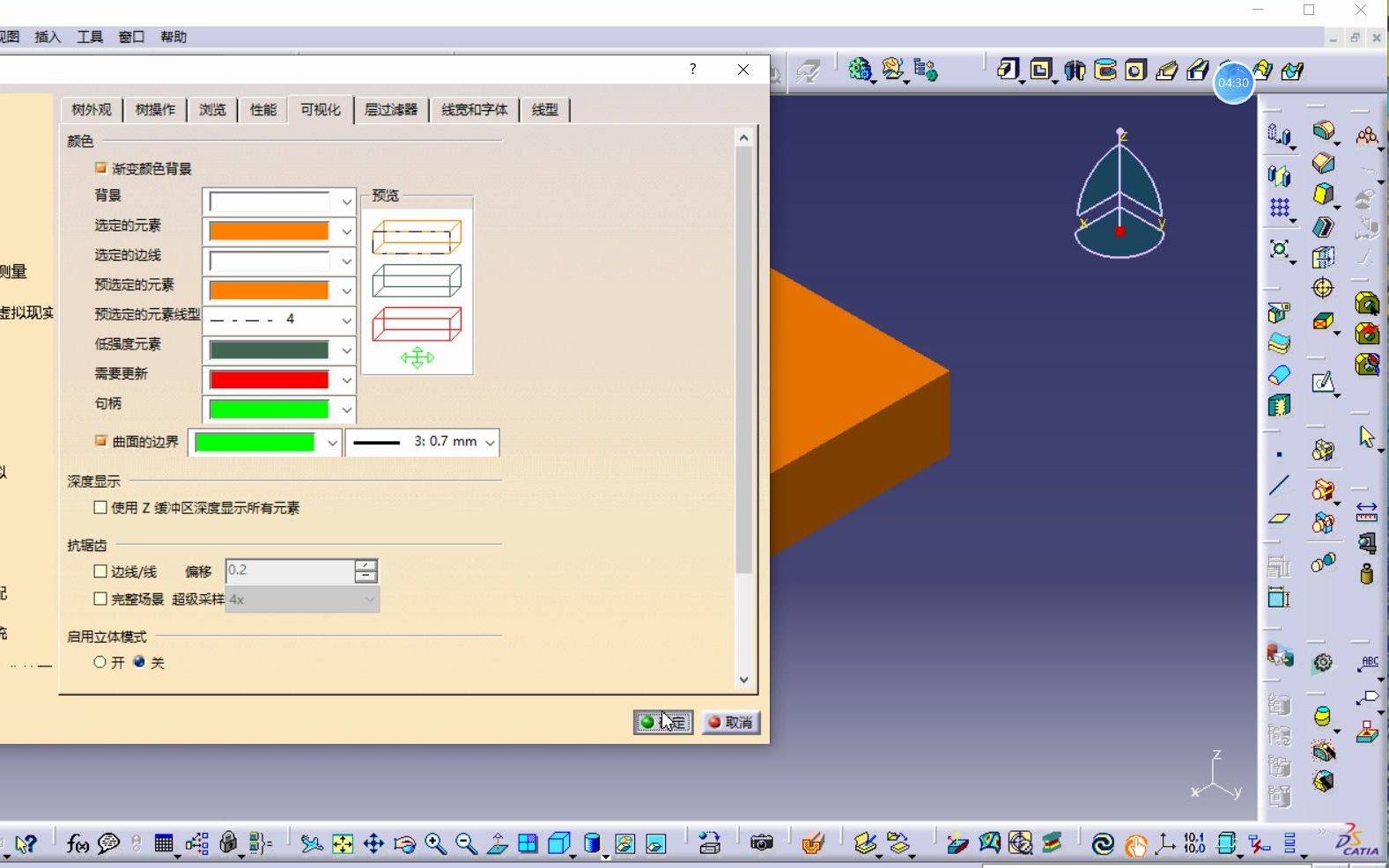1389x868 pixels.
Task: Click the 确定 OK button
Action: [x=663, y=723]
